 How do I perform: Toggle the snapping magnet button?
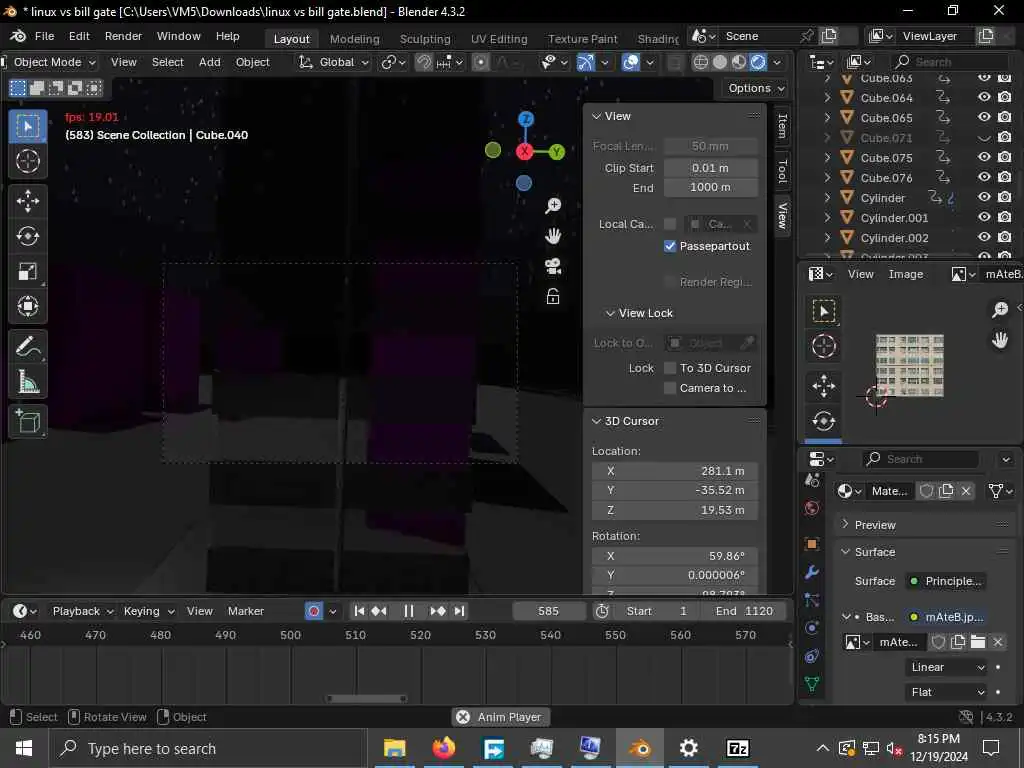point(424,62)
